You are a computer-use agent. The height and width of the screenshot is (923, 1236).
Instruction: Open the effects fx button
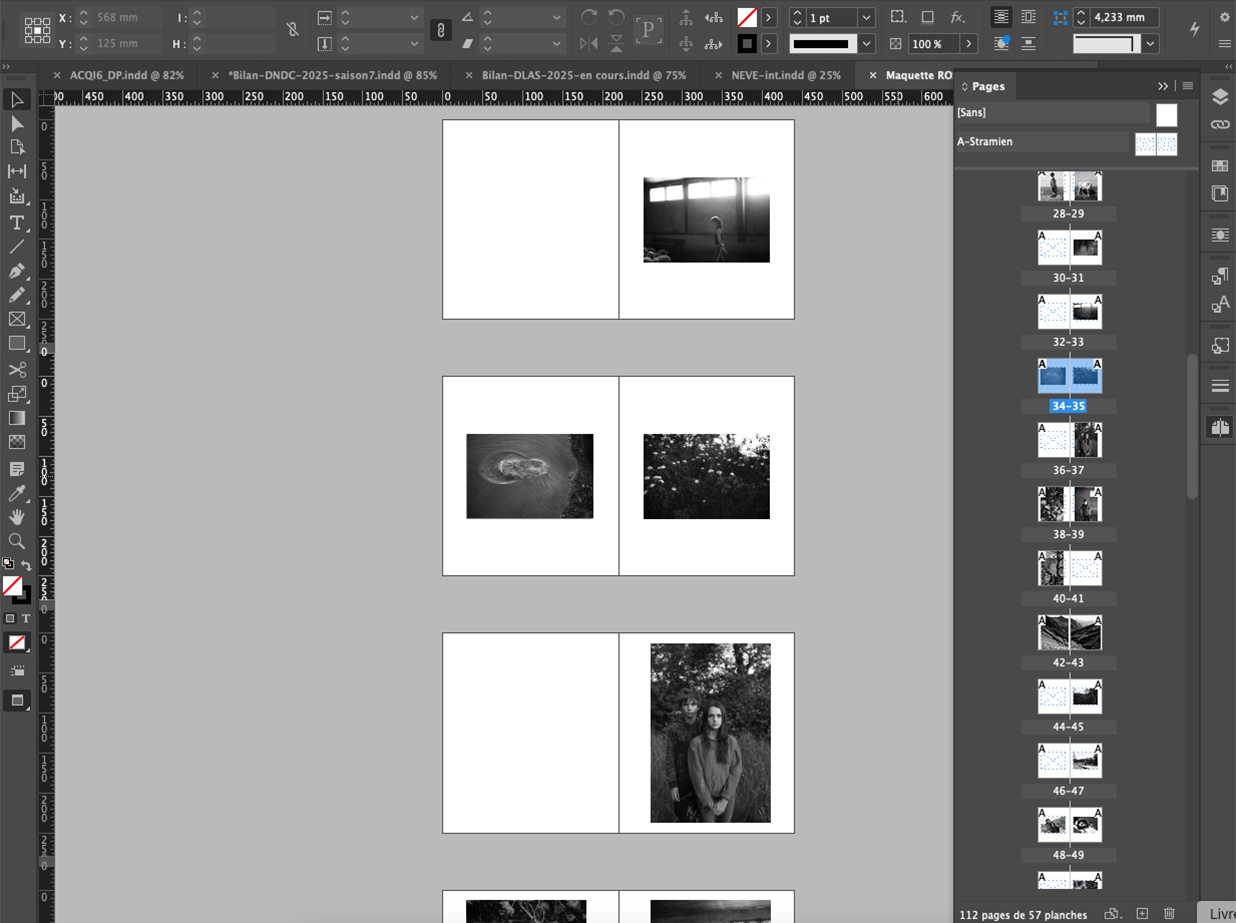click(x=957, y=17)
